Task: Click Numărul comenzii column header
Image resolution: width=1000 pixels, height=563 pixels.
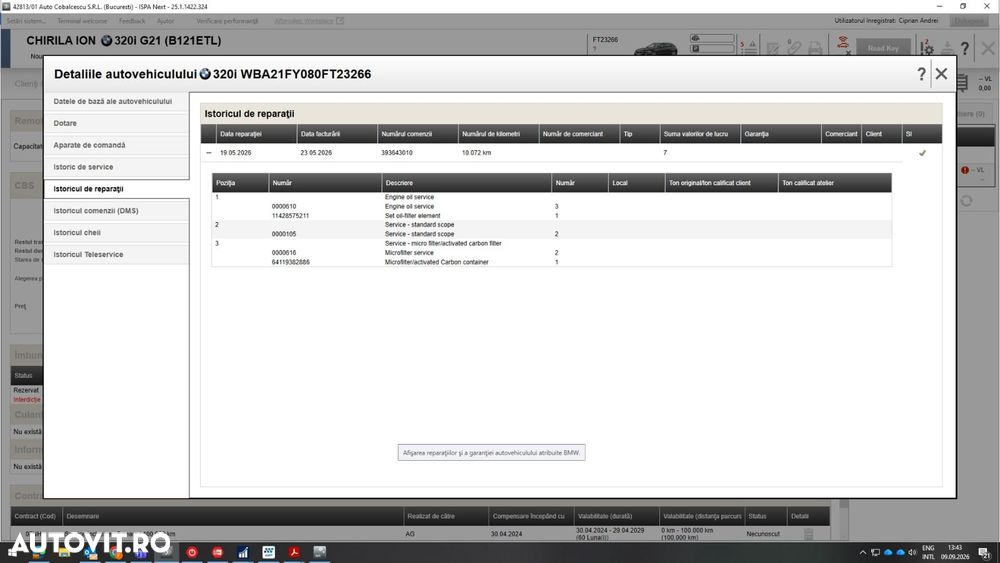Action: pos(418,134)
